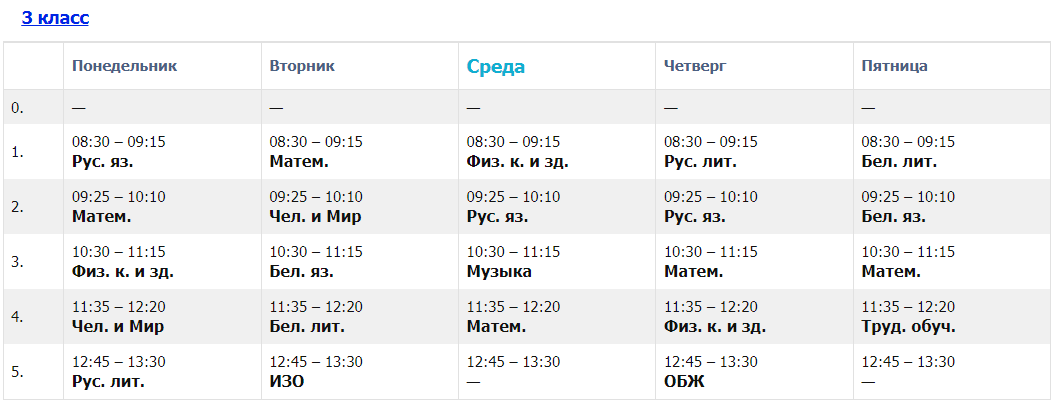Select Thursday's Рус. лит. first lesson
The height and width of the screenshot is (406, 1060).
pos(700,161)
